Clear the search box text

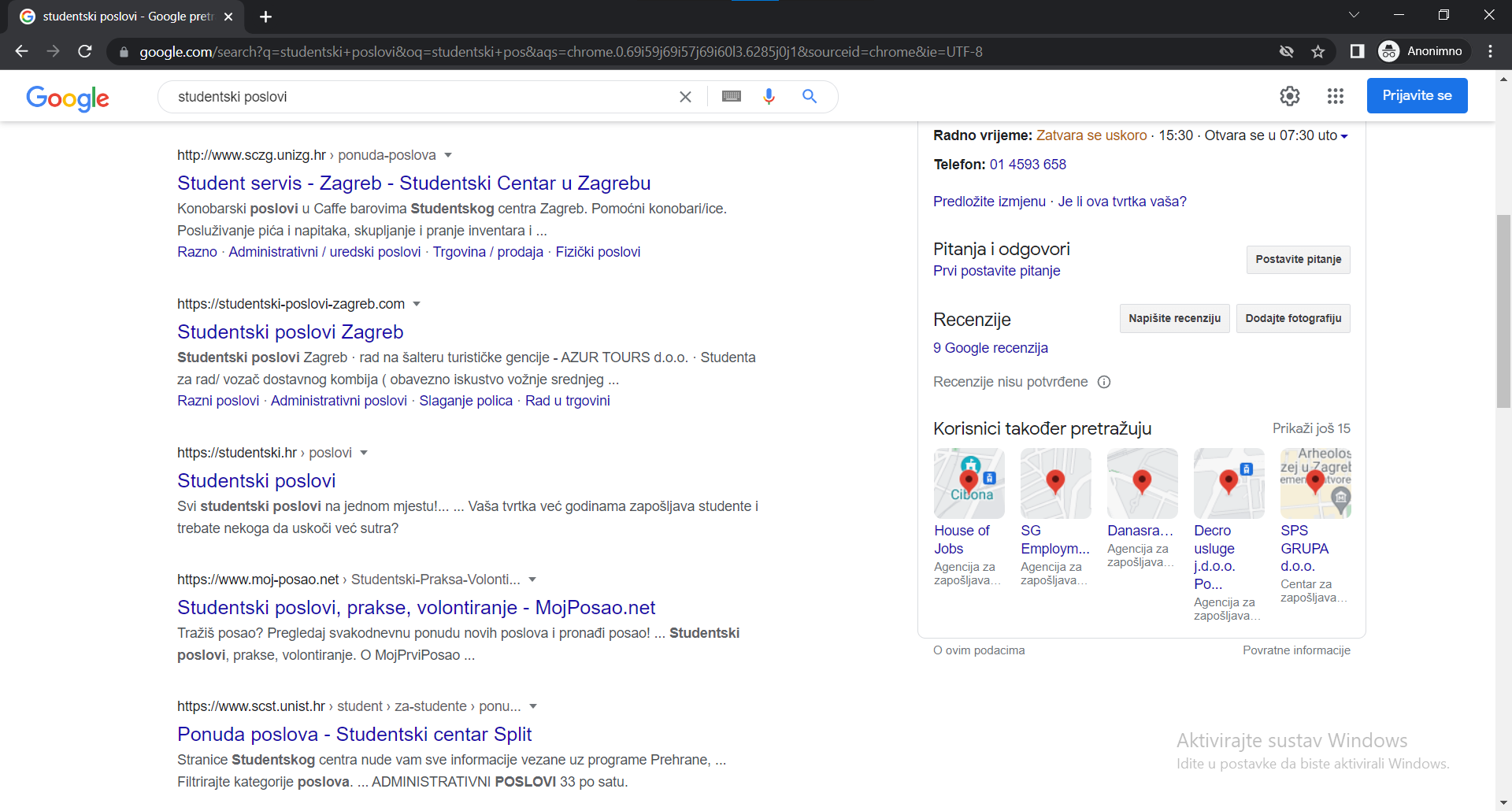[685, 97]
